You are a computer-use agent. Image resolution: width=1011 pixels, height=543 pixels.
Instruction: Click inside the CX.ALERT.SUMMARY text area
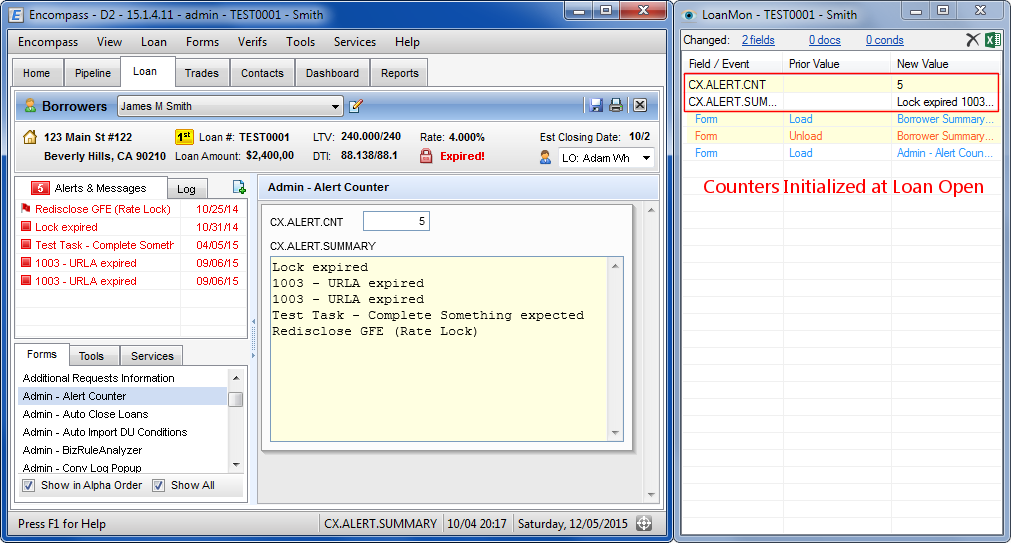[x=439, y=349]
